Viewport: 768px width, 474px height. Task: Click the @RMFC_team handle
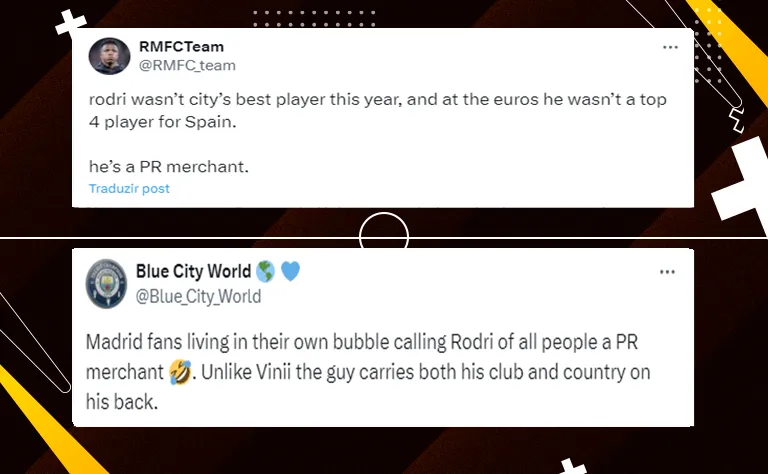[187, 65]
